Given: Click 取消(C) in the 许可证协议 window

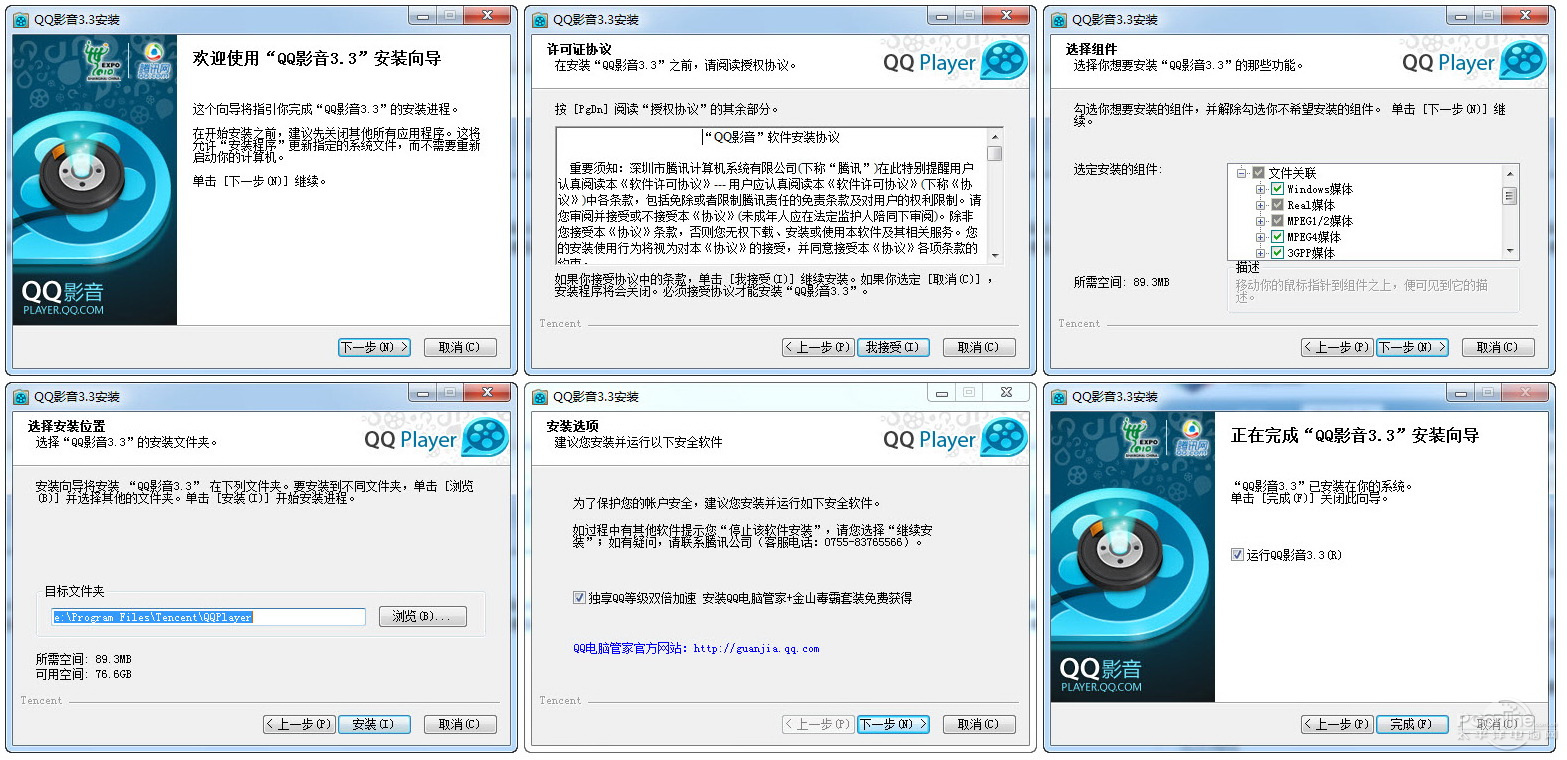Looking at the screenshot, I should coord(979,347).
